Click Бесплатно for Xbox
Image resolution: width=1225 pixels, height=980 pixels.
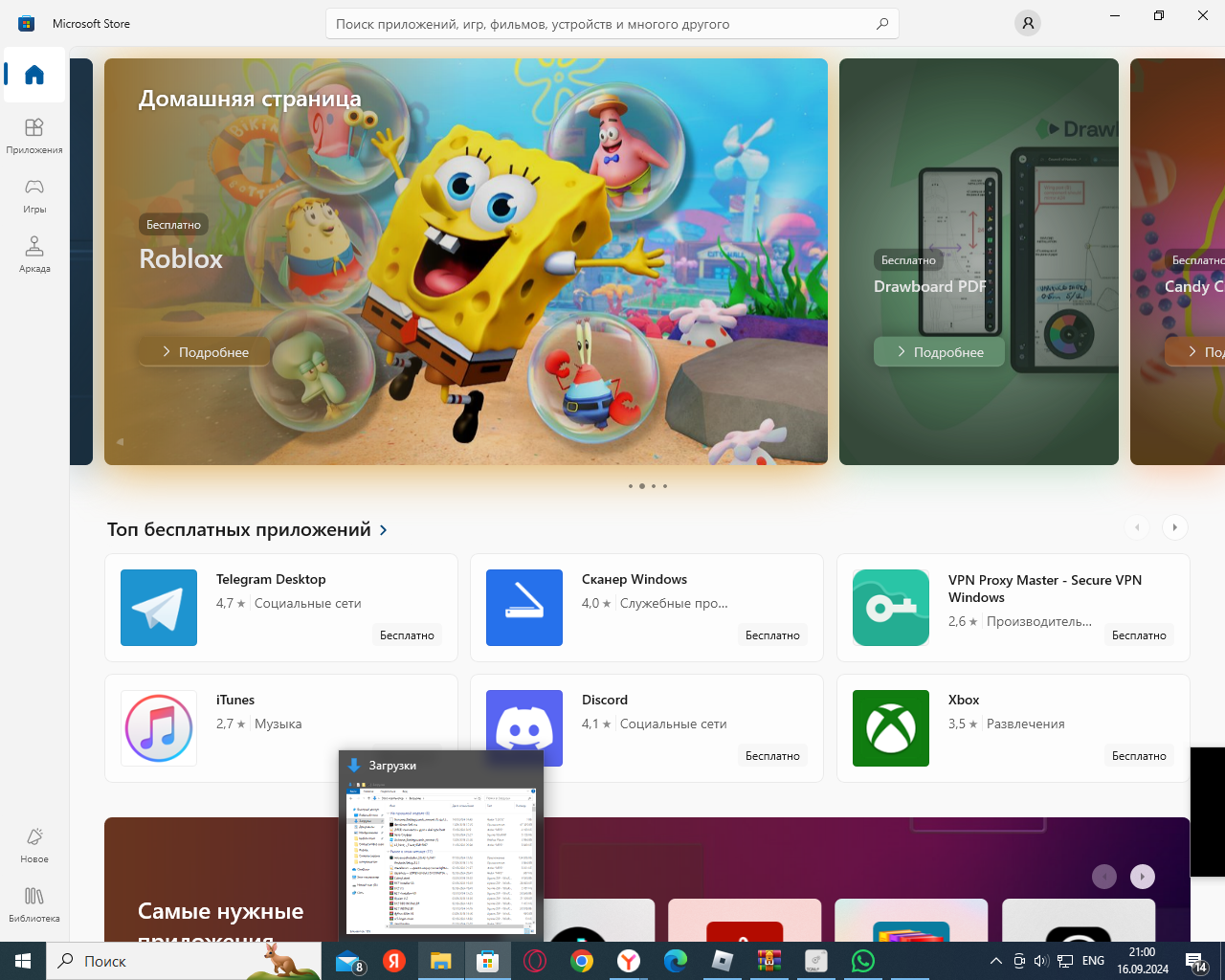pyautogui.click(x=1139, y=756)
